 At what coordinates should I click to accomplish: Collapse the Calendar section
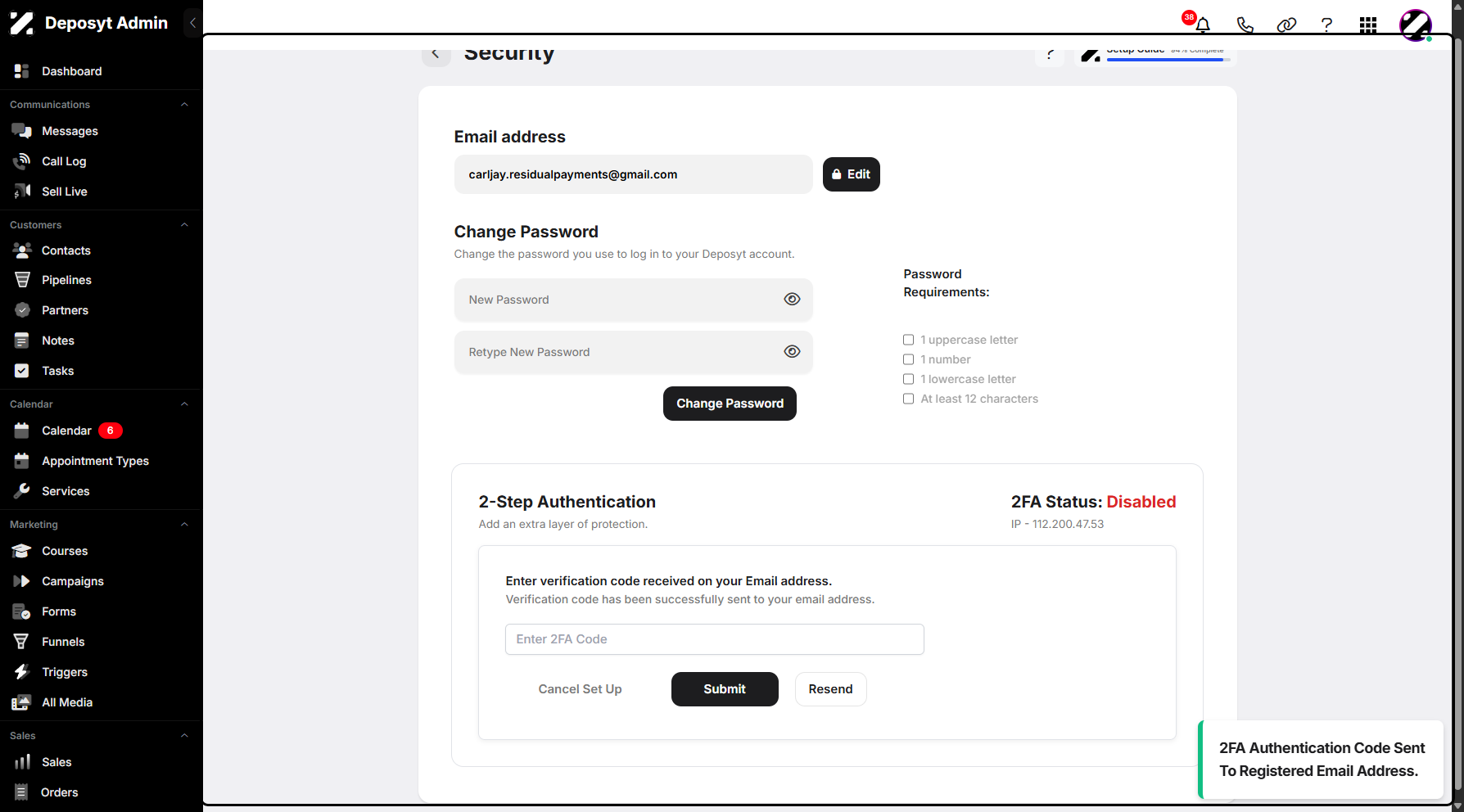click(x=184, y=404)
